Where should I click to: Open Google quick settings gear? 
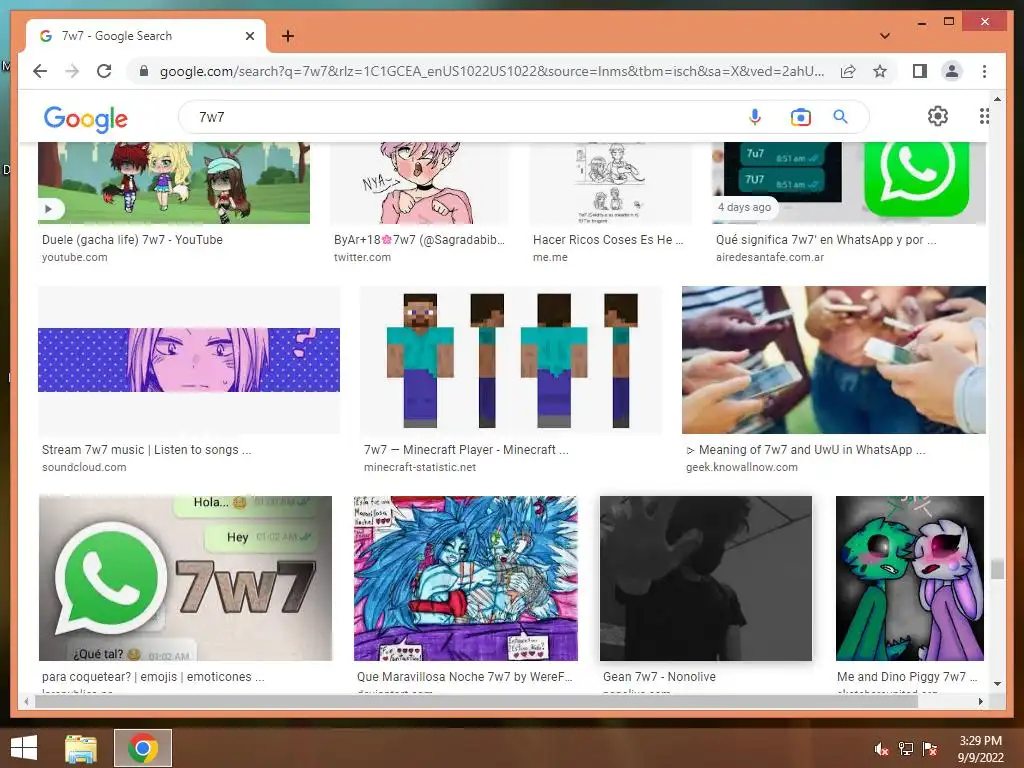click(937, 116)
